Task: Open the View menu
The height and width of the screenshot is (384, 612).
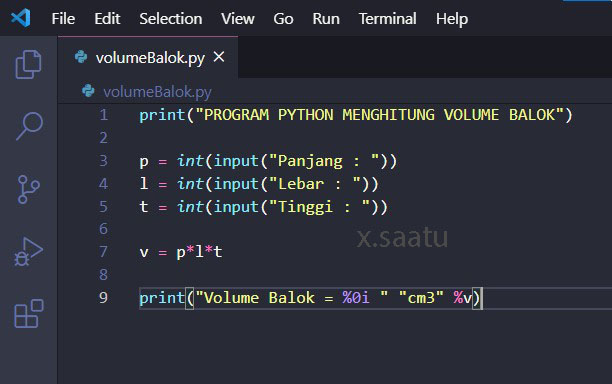Action: [238, 19]
